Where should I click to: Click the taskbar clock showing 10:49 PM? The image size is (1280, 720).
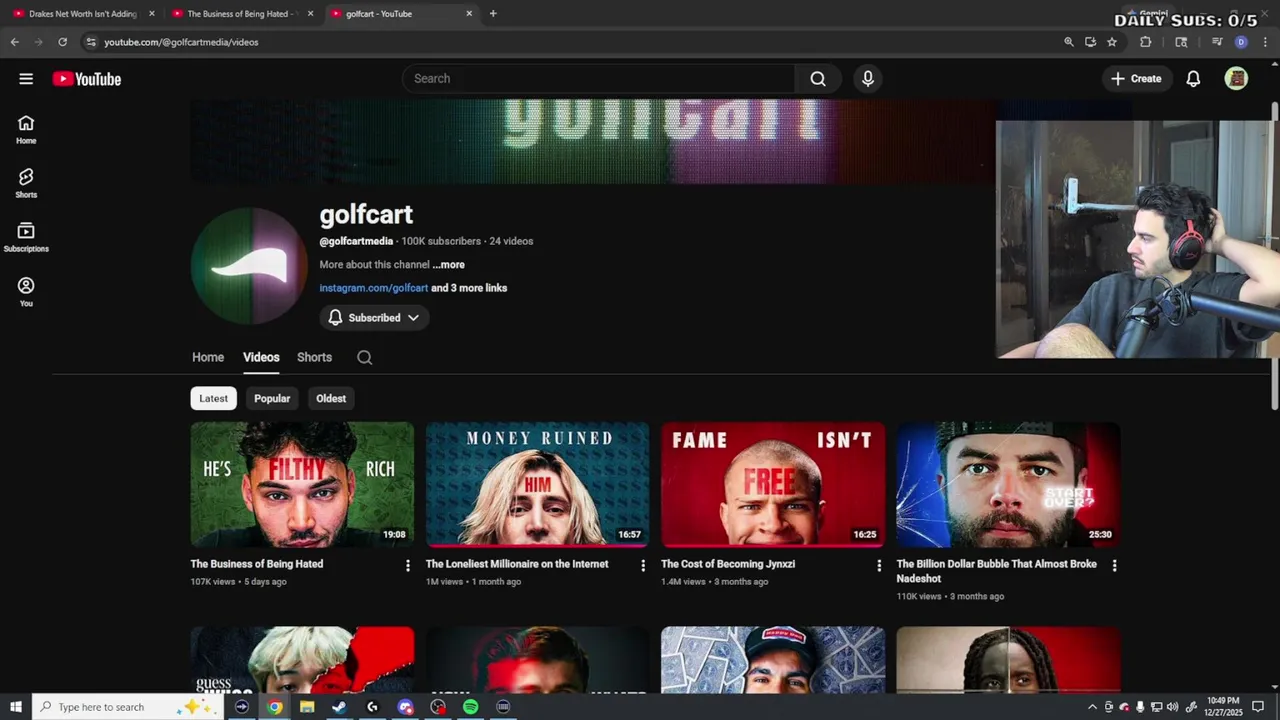1223,707
